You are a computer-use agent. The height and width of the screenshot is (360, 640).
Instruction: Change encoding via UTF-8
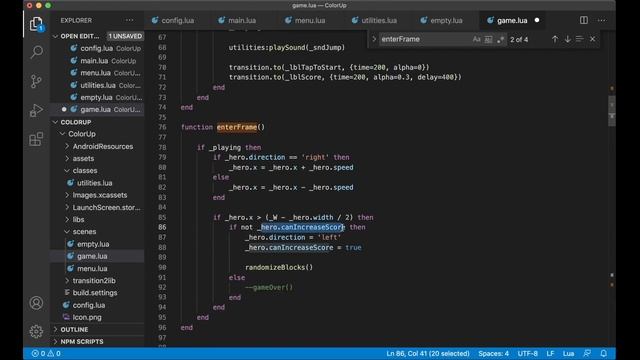(528, 353)
